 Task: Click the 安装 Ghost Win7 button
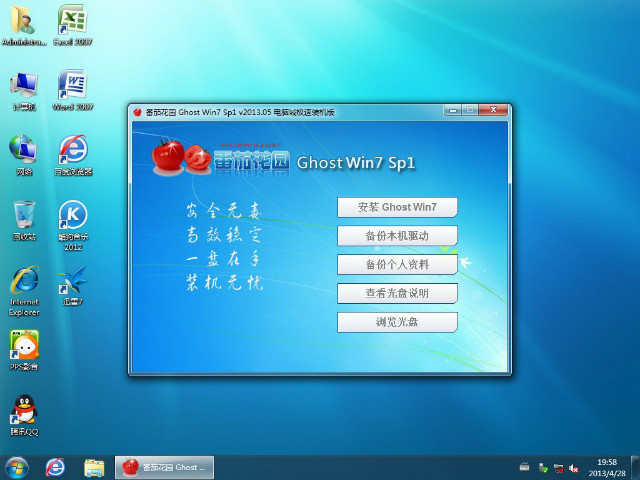click(x=397, y=207)
